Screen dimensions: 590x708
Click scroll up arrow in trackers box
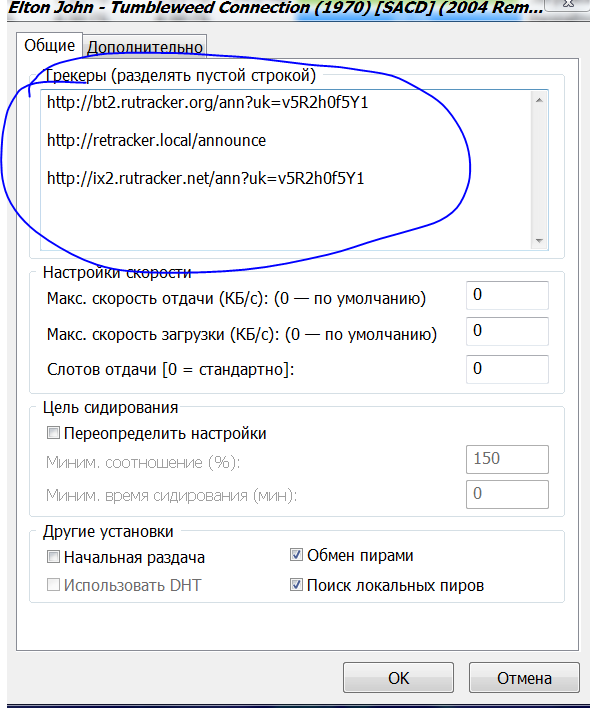click(x=539, y=100)
